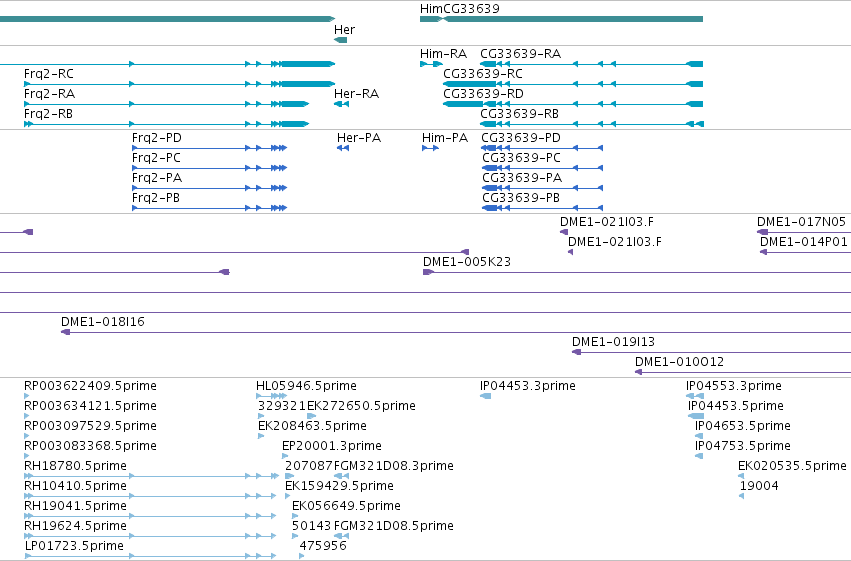The width and height of the screenshot is (851, 561).
Task: Click the RH10410.5prime EST label
Action: pyautogui.click(x=75, y=486)
